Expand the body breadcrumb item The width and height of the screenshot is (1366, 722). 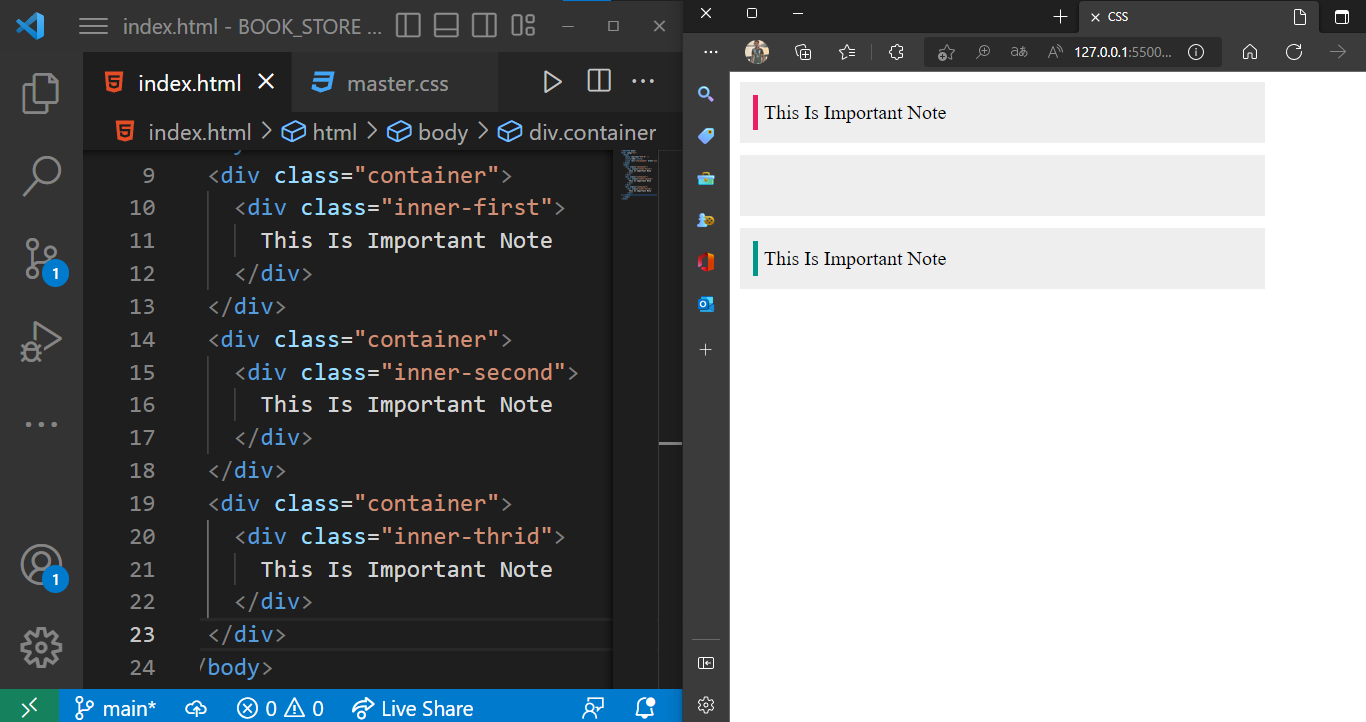(x=440, y=131)
